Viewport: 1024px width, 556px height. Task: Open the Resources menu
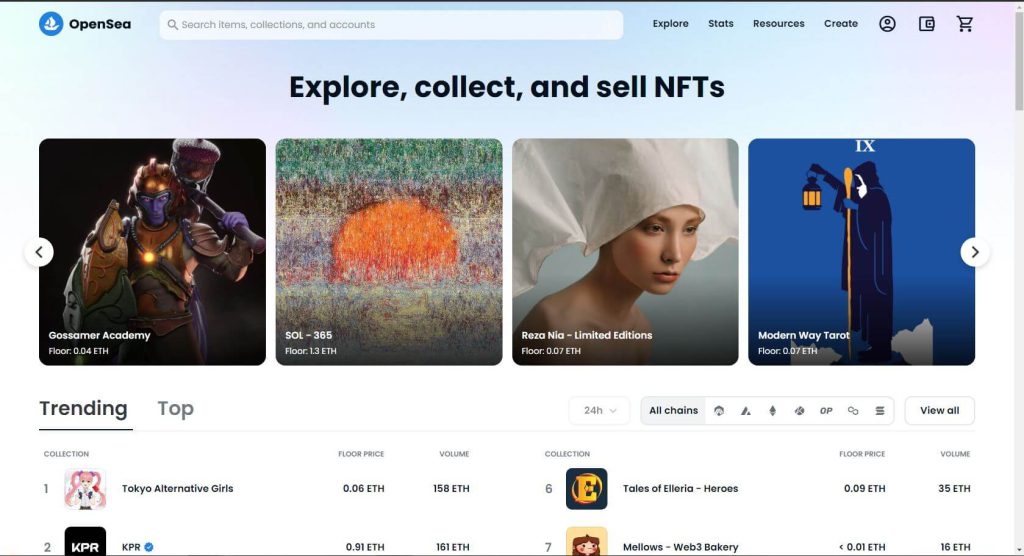[778, 24]
